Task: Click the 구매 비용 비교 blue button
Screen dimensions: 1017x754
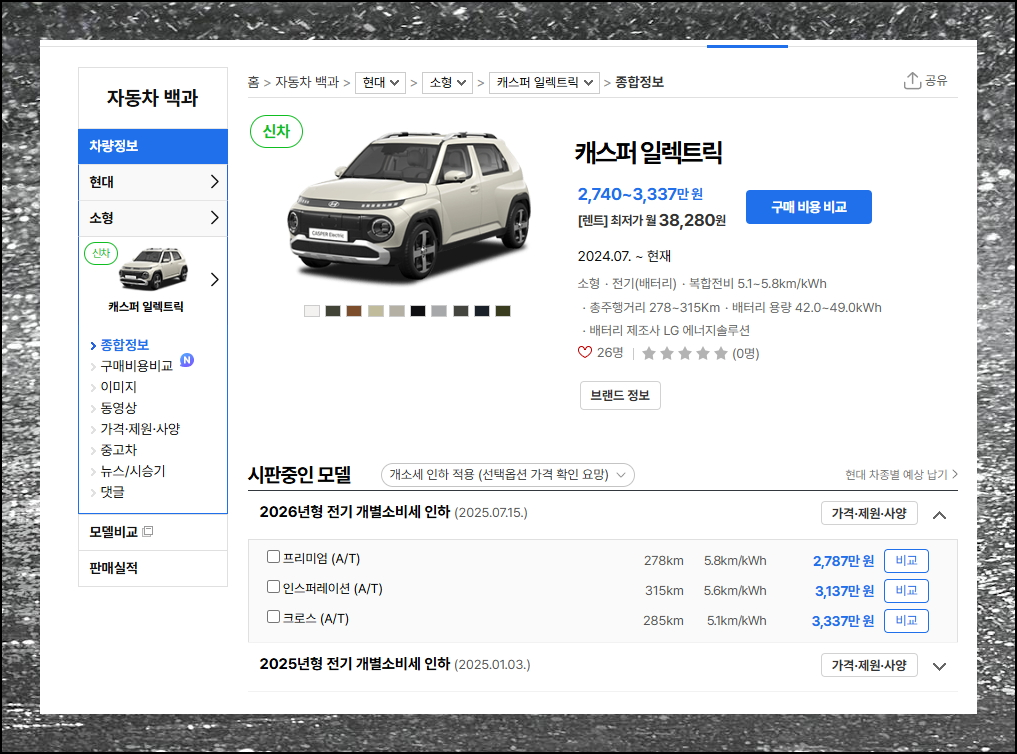Action: tap(809, 207)
